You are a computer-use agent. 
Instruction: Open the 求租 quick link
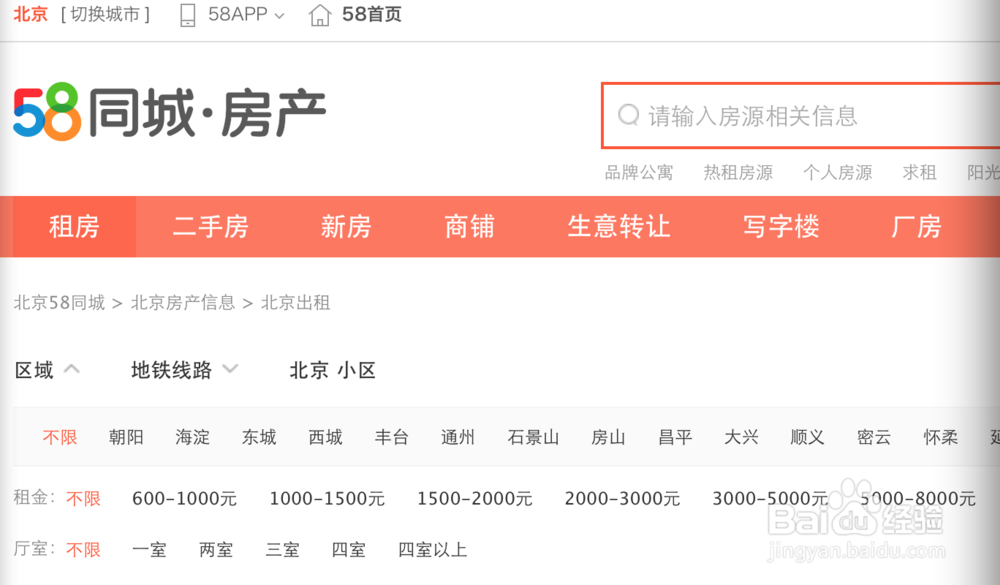click(919, 172)
